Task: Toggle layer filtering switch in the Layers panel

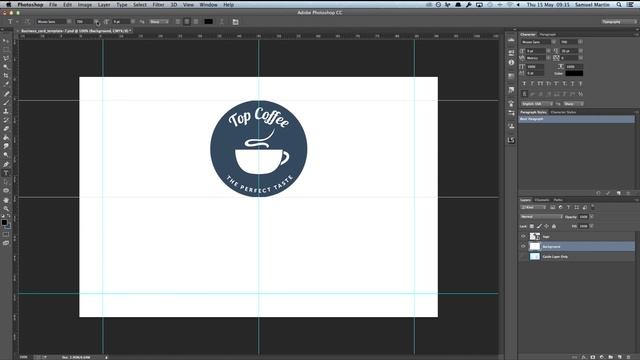Action: click(593, 207)
